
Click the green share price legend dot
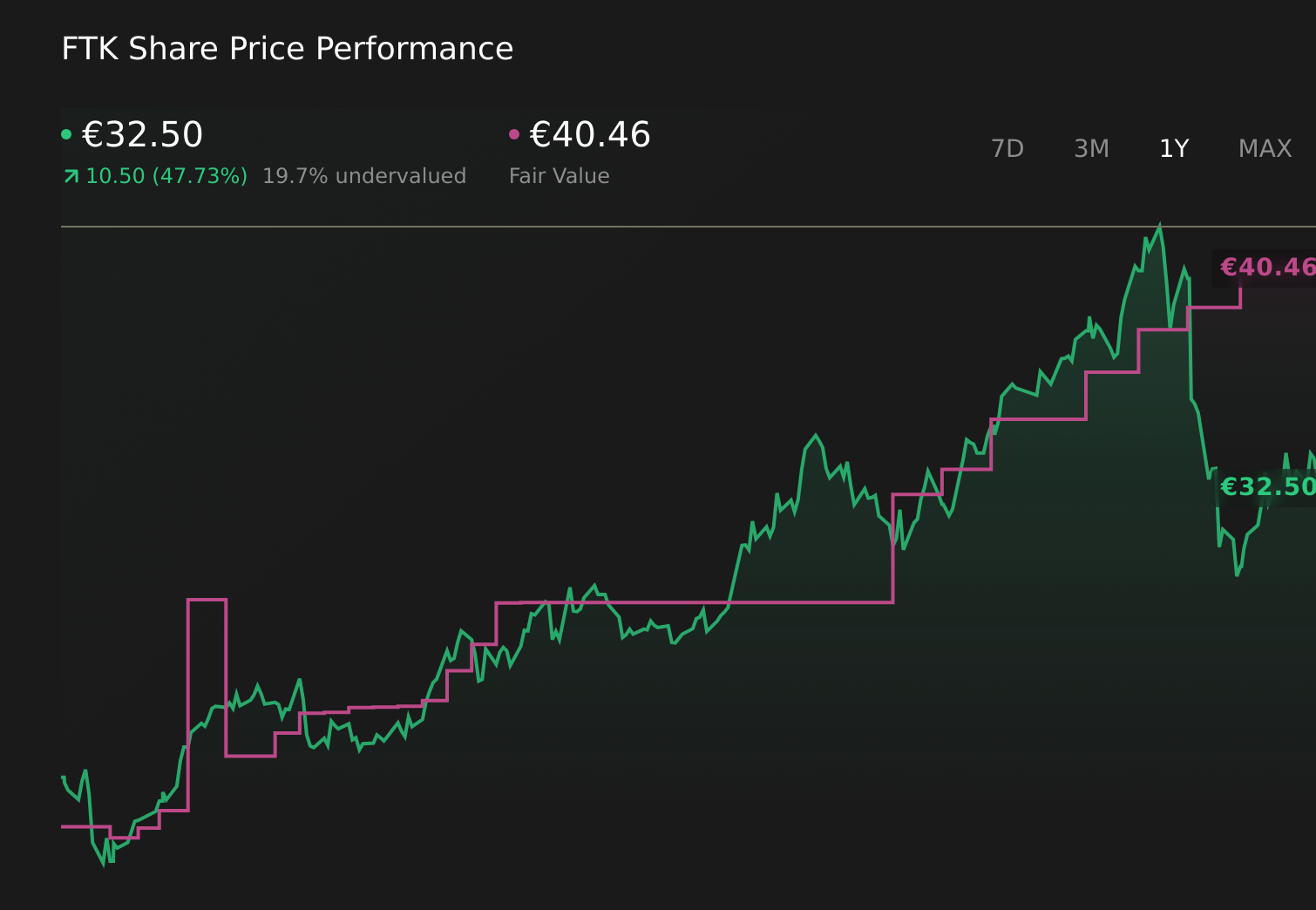tap(67, 132)
